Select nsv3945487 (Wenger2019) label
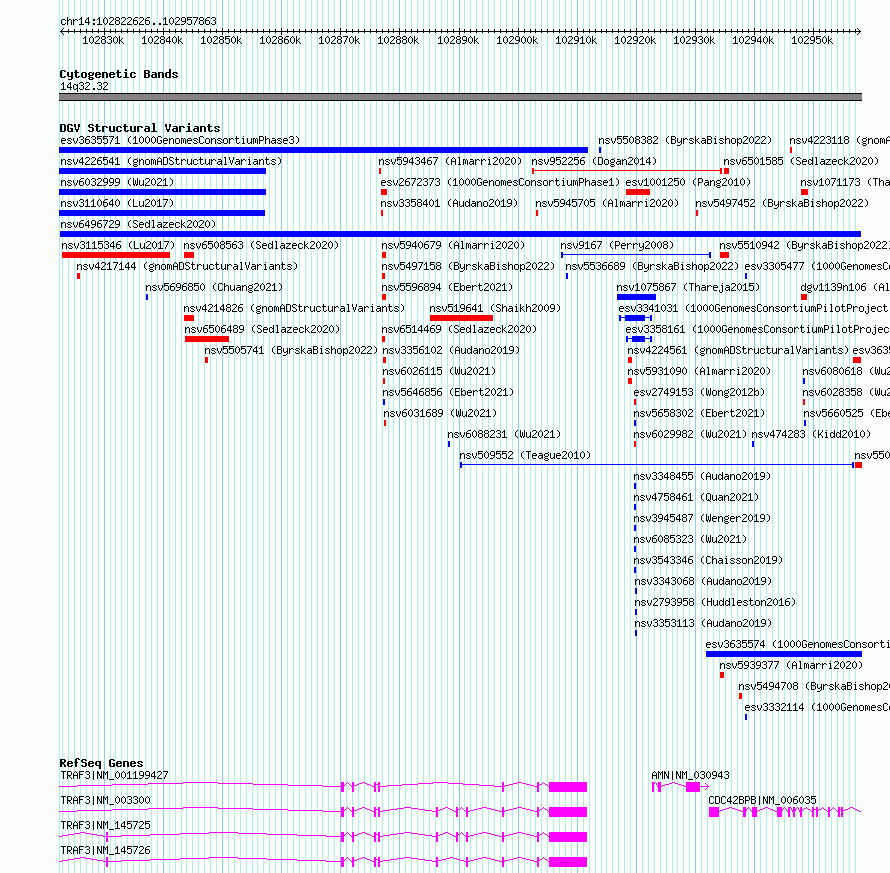 (x=702, y=518)
